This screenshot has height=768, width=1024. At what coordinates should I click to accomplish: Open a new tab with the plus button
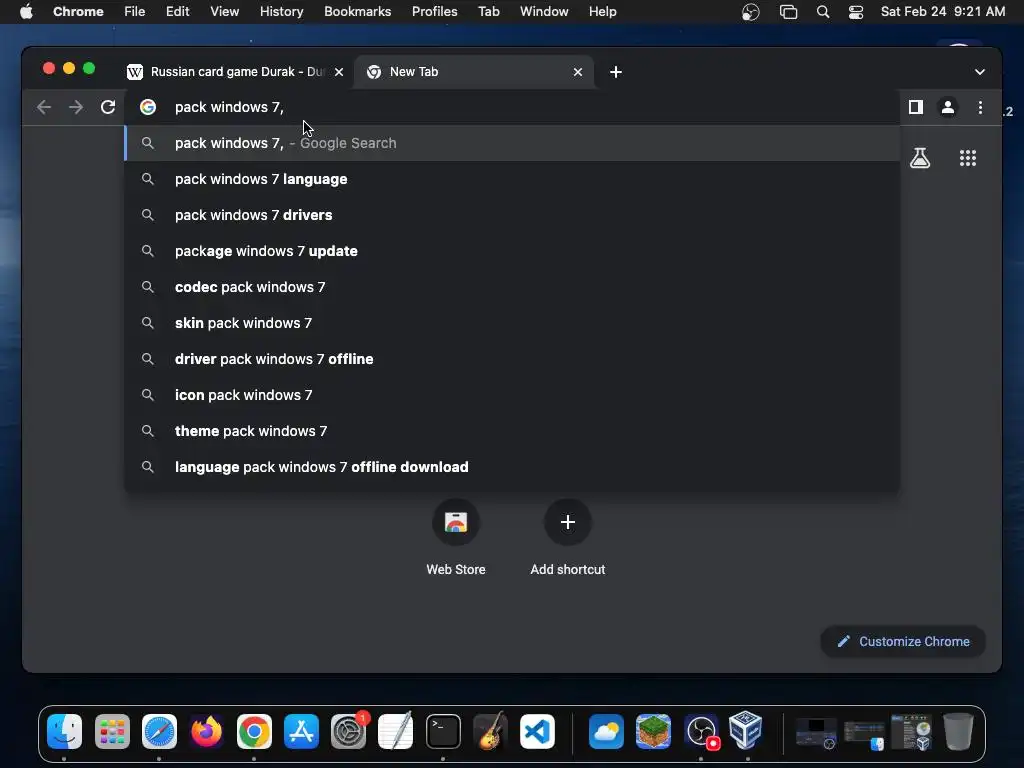(x=615, y=72)
